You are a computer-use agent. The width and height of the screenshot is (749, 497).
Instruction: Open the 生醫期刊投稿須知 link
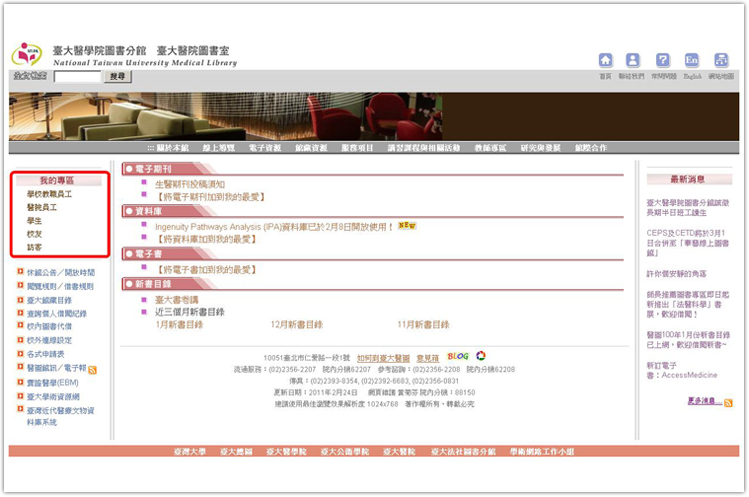190,184
